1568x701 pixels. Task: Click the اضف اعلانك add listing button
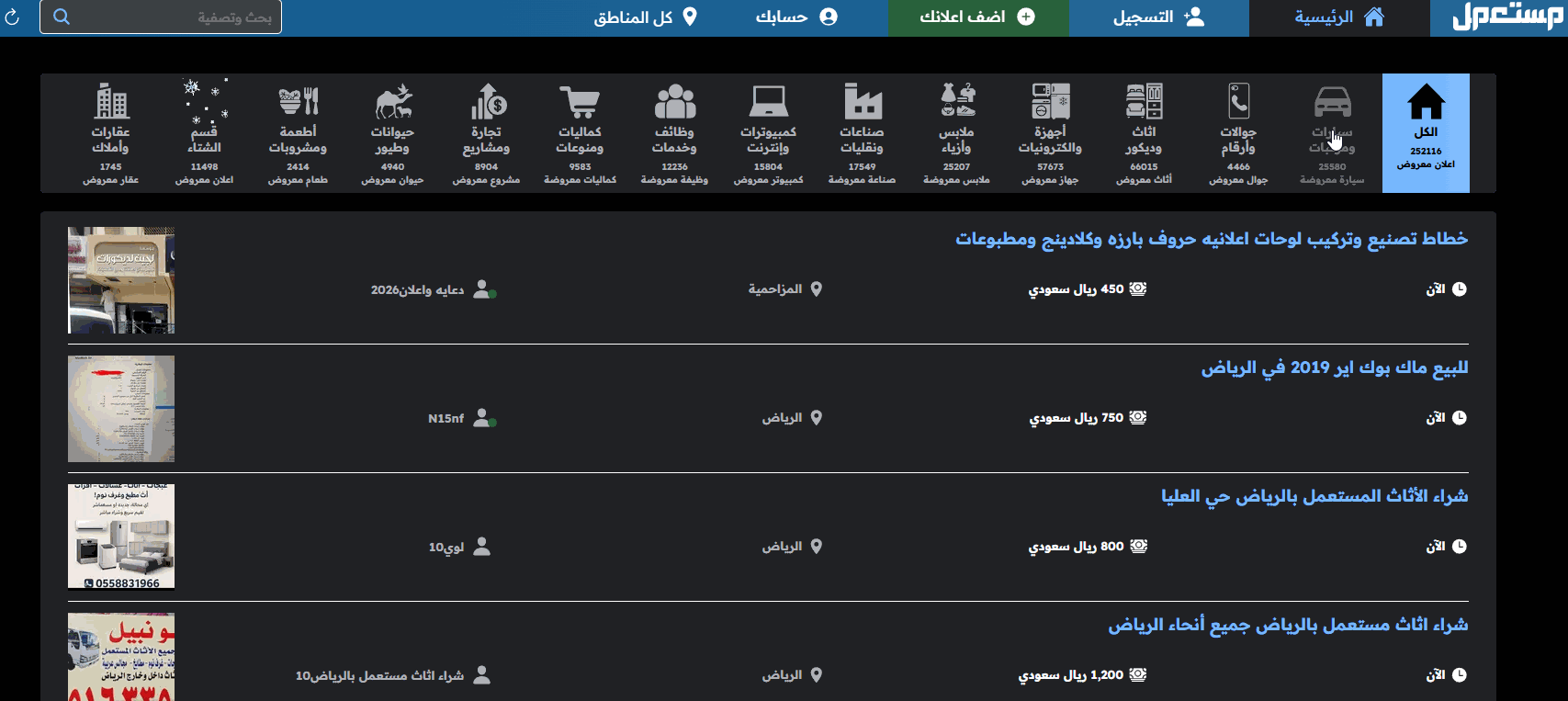[977, 17]
